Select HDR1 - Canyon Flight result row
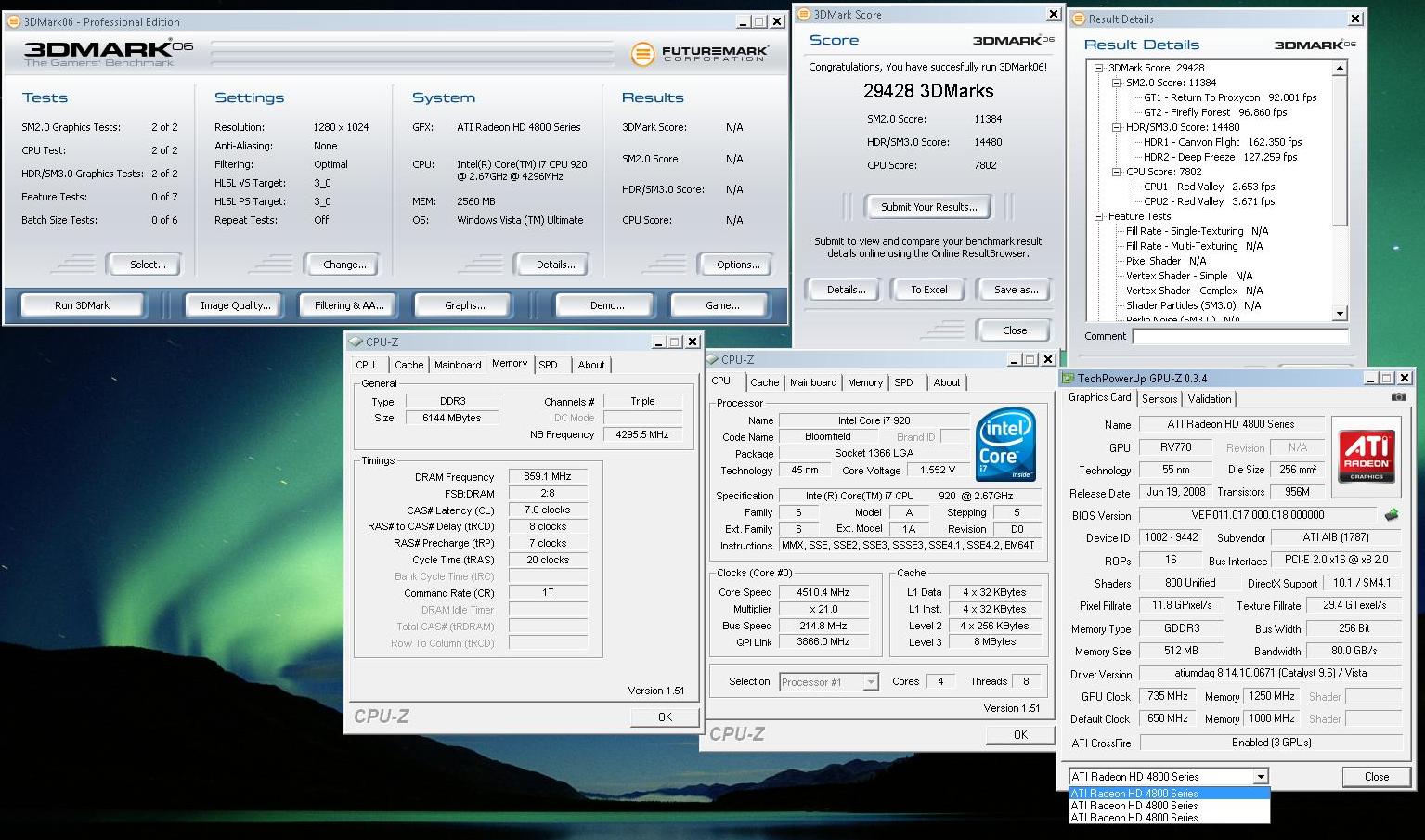The height and width of the screenshot is (840, 1425). point(1223,142)
